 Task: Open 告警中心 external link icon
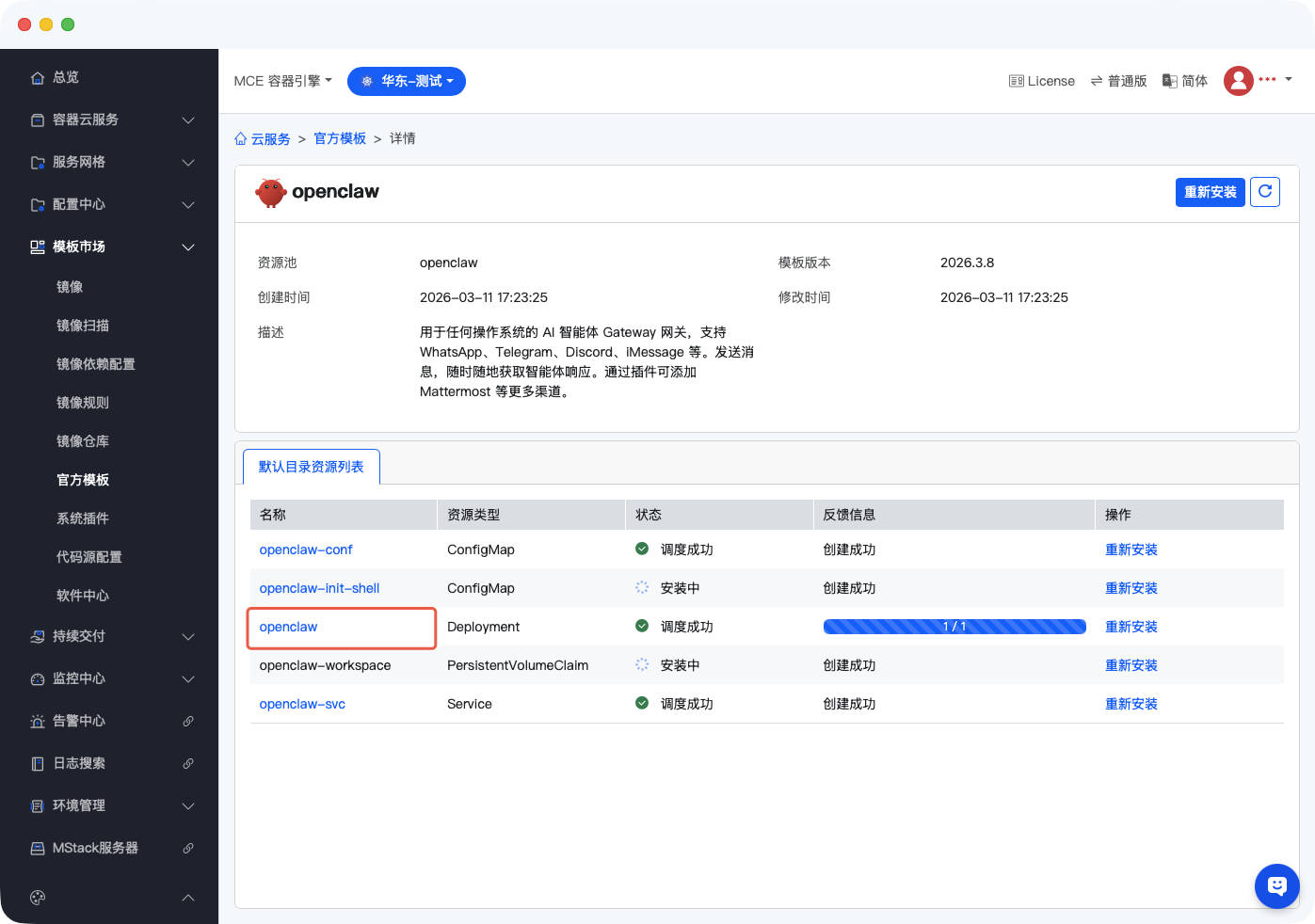pos(188,721)
